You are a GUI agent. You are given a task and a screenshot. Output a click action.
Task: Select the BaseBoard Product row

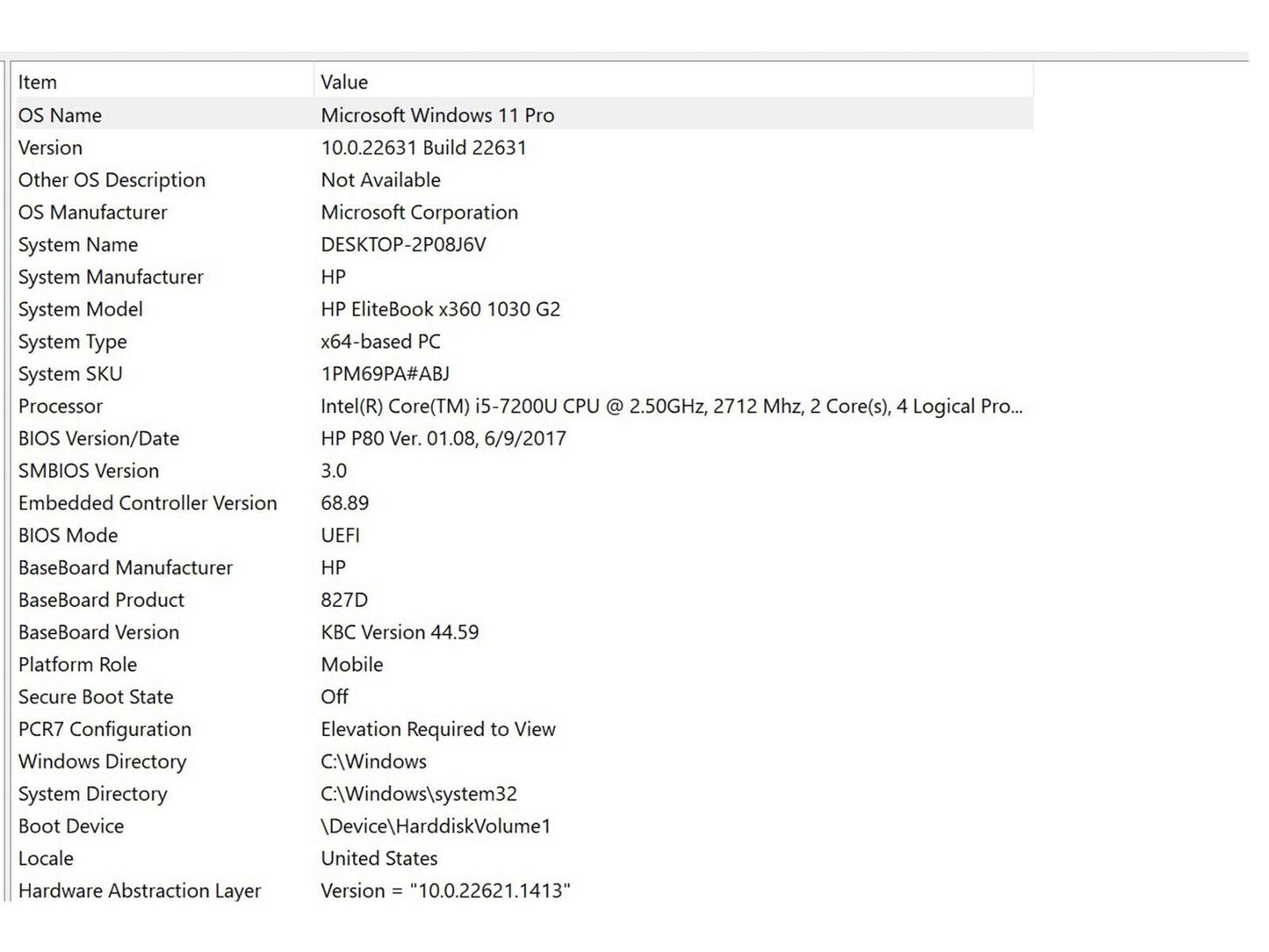coord(101,600)
